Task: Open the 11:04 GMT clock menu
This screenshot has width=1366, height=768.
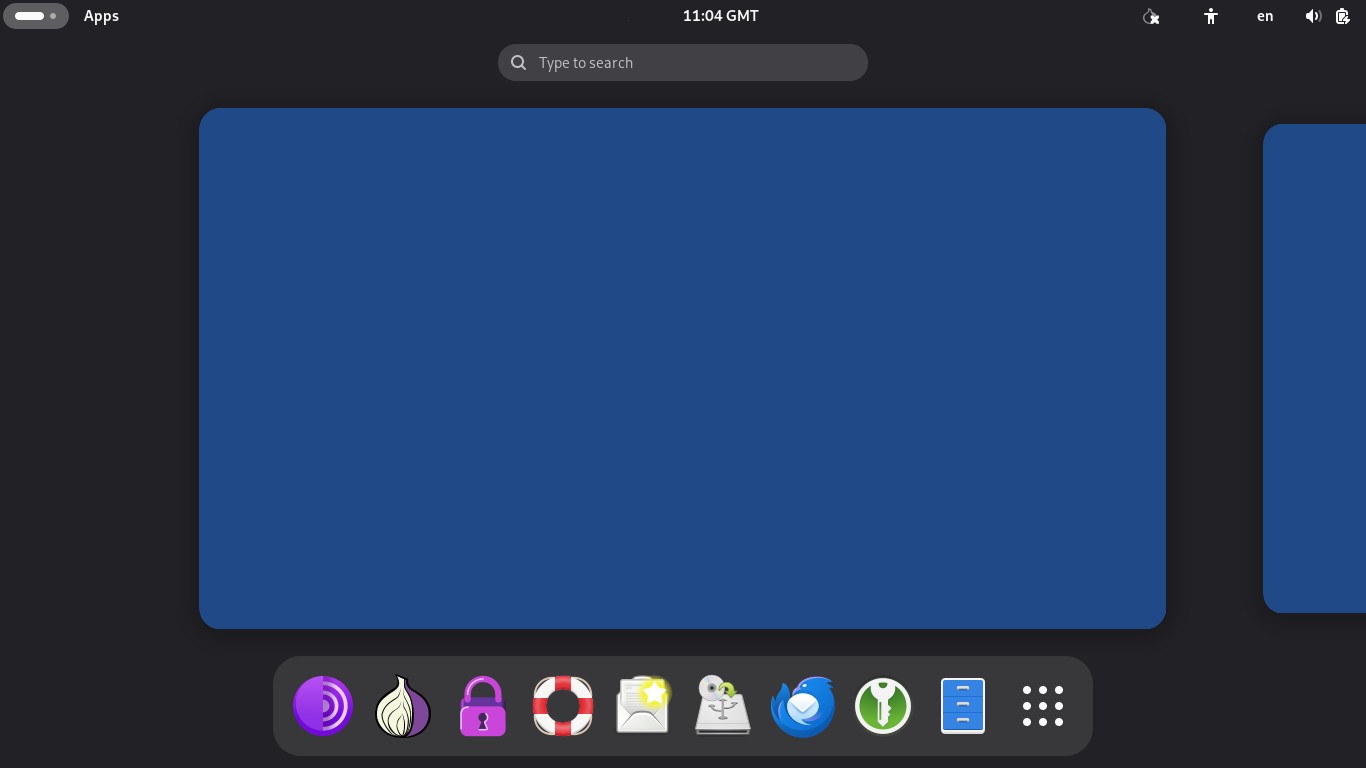Action: click(x=721, y=16)
